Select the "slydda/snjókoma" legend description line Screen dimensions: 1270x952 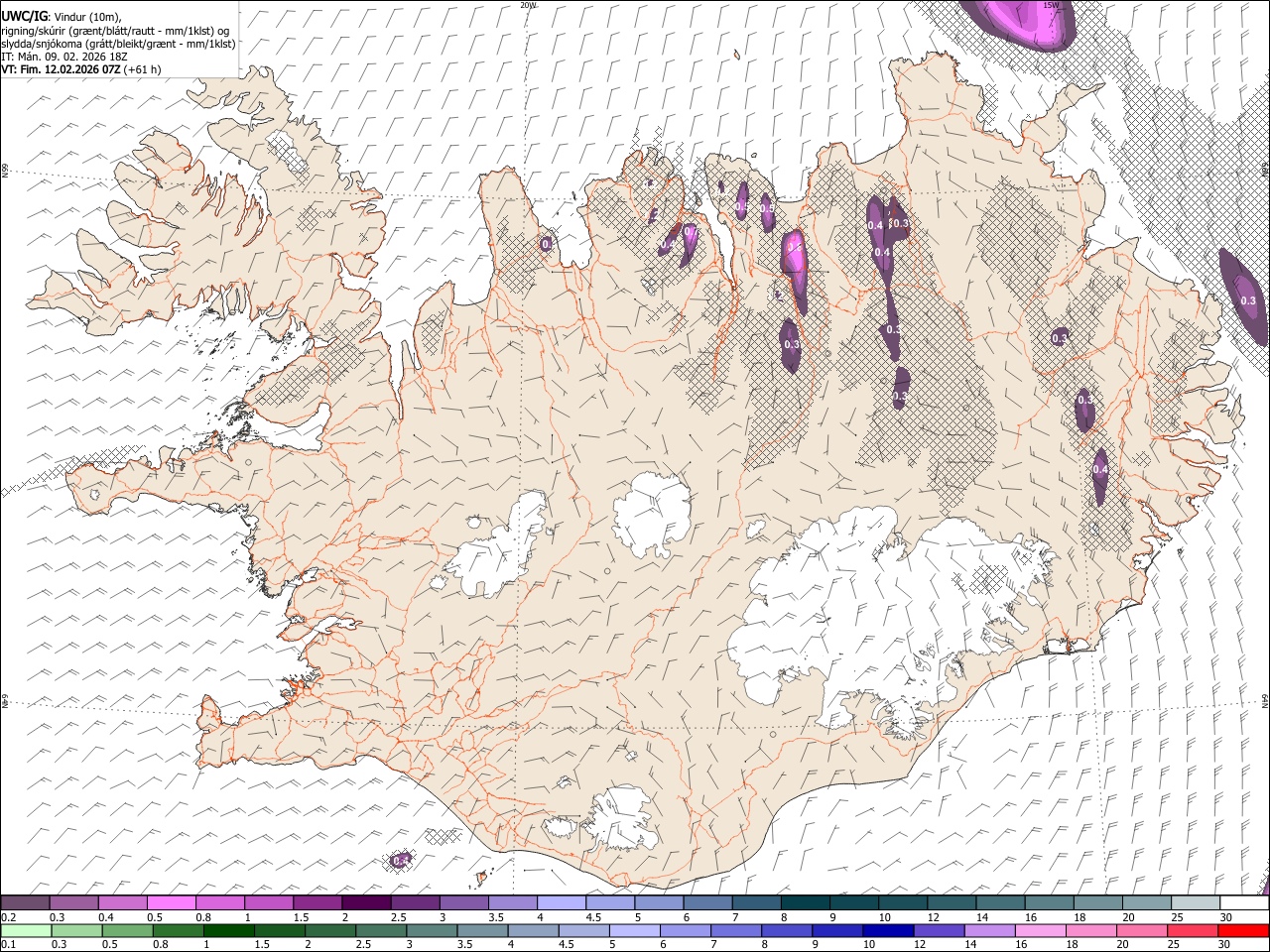tap(118, 44)
